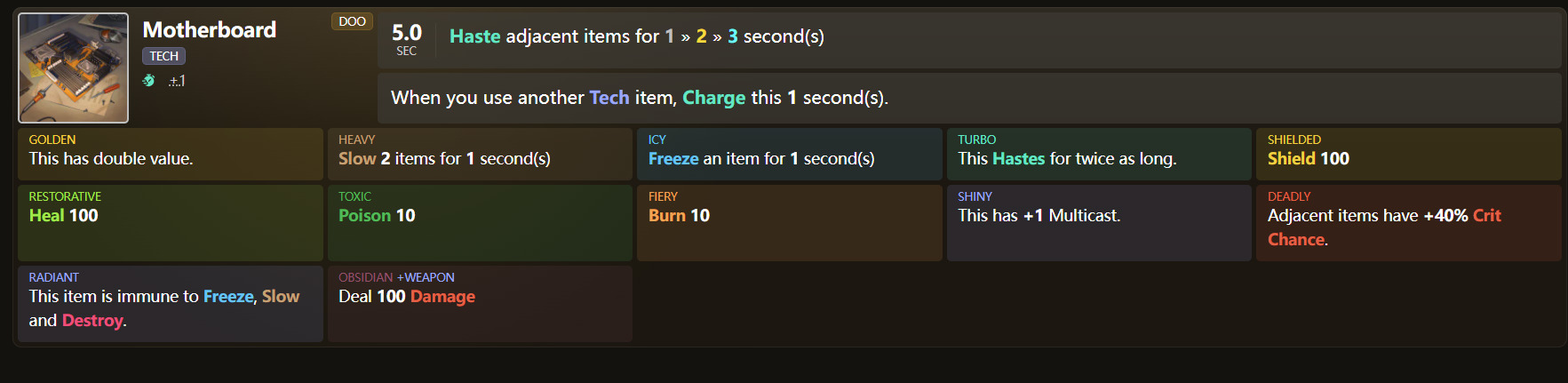
Task: Click the Motherboard item thumbnail image
Action: (x=74, y=68)
